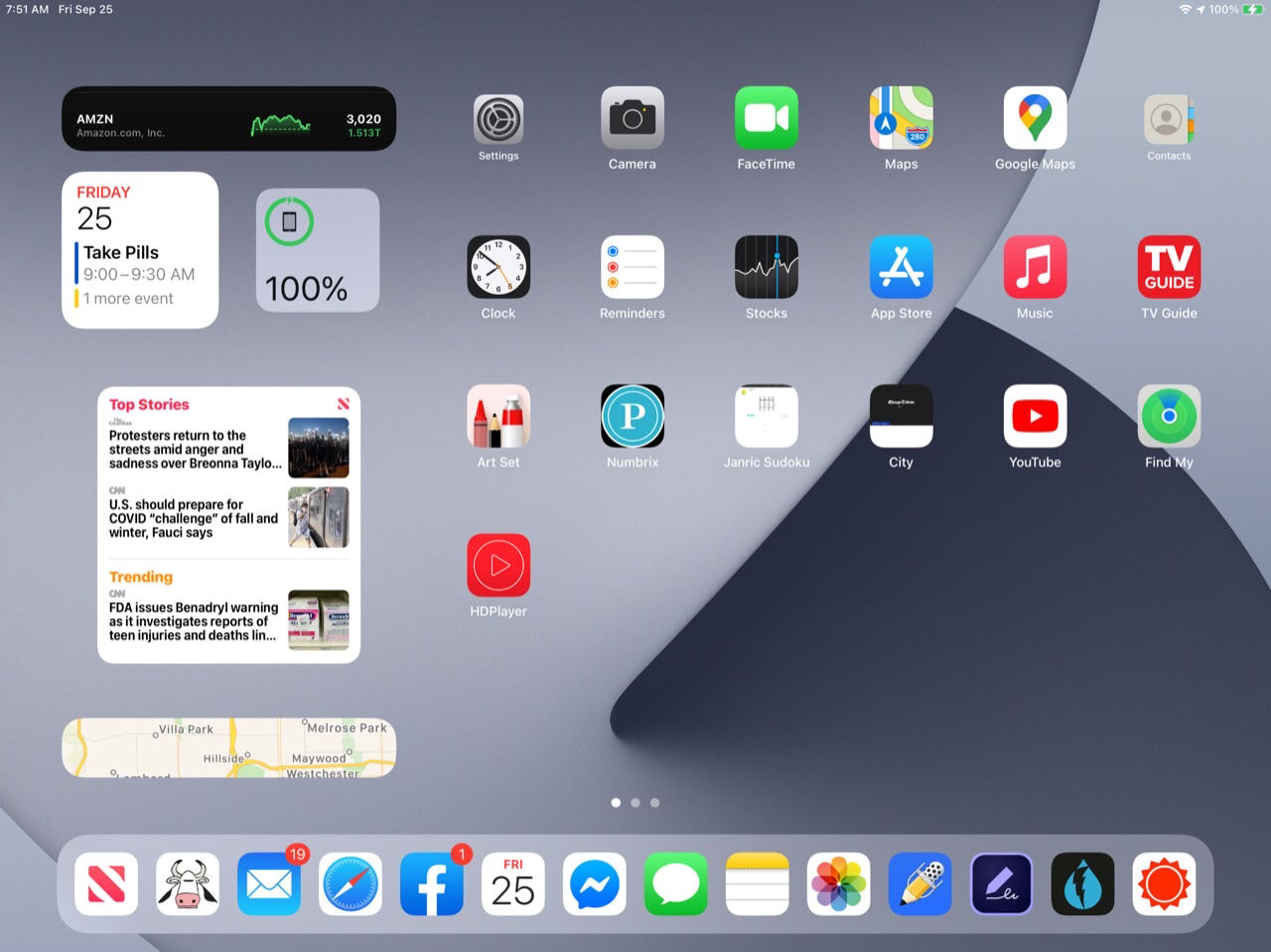Screen dimensions: 1271x952
Task: Tap the protesters story thumbnail
Action: tap(319, 448)
